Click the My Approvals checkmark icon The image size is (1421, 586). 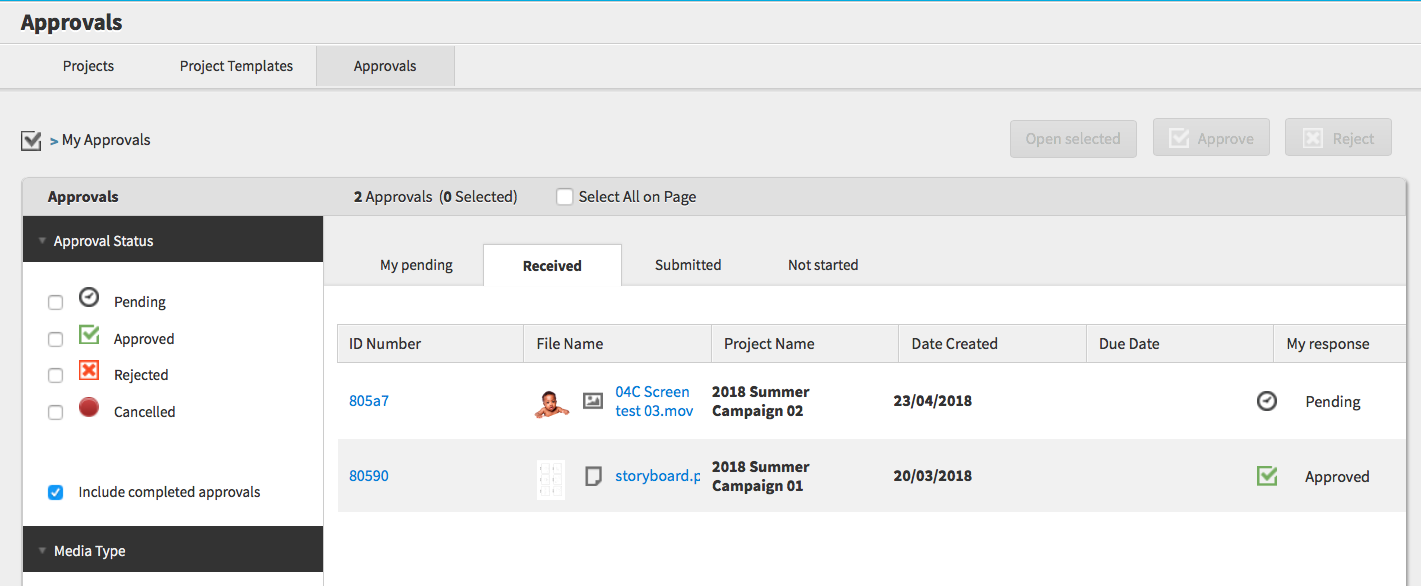point(31,140)
